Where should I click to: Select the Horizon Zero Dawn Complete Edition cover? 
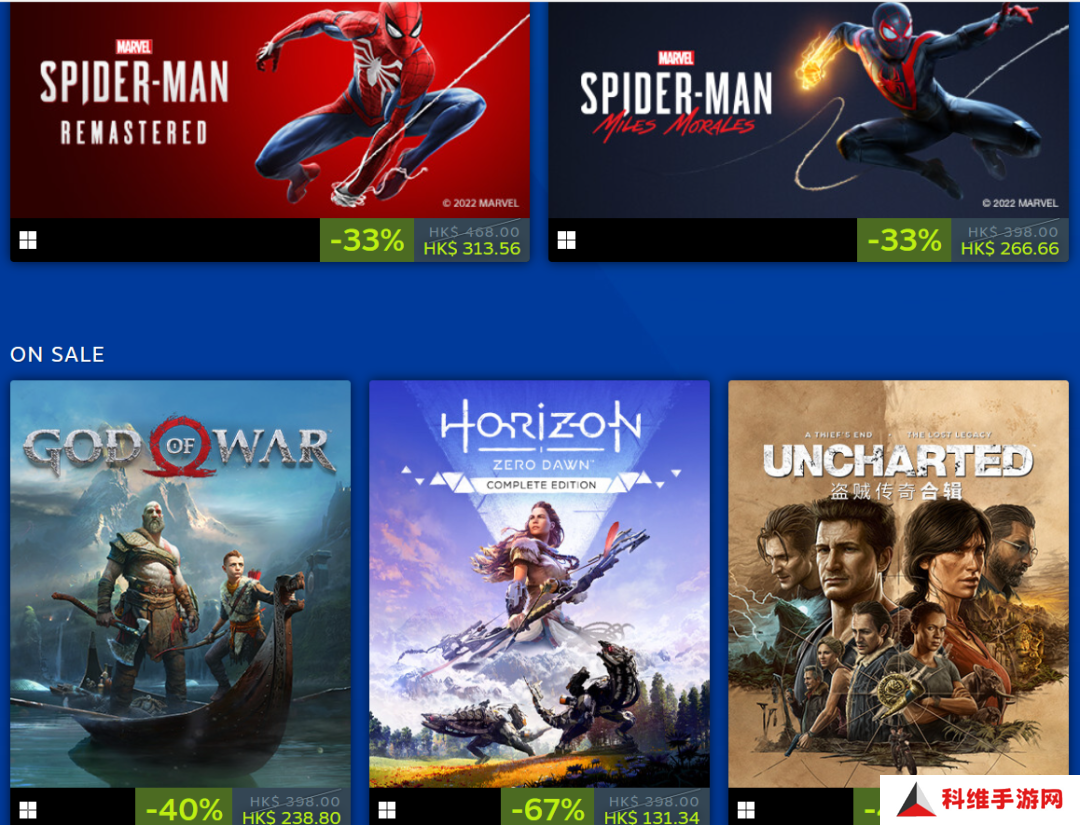(539, 584)
